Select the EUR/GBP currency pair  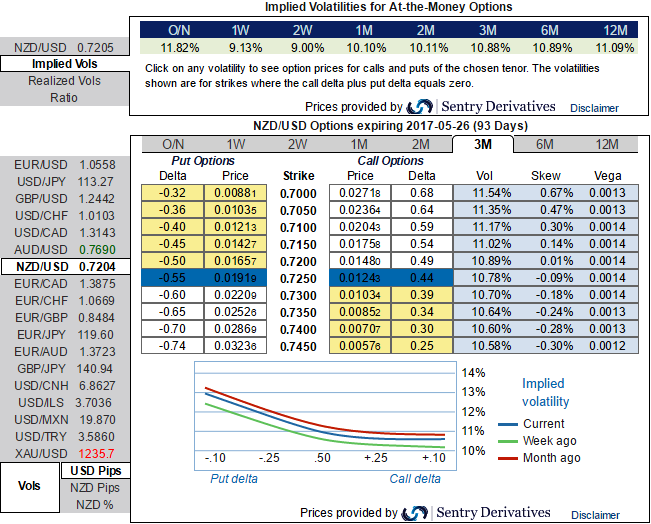point(65,318)
